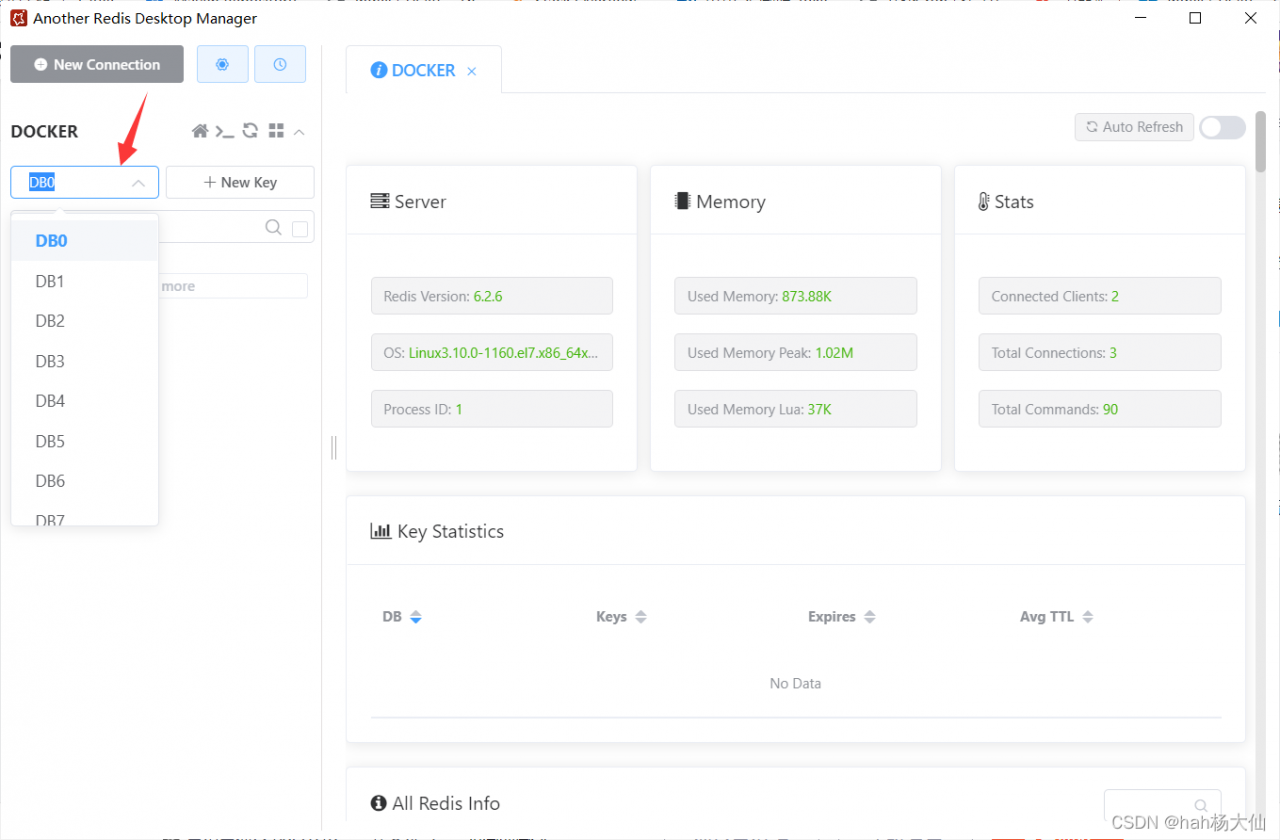Select DB5 in the database list
Viewport: 1280px width, 840px height.
[x=85, y=441]
